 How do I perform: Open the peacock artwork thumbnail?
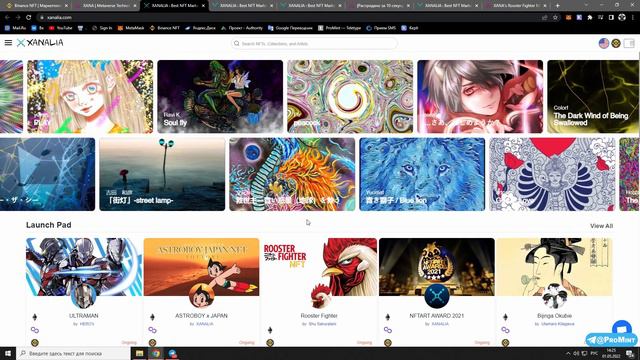point(350,96)
